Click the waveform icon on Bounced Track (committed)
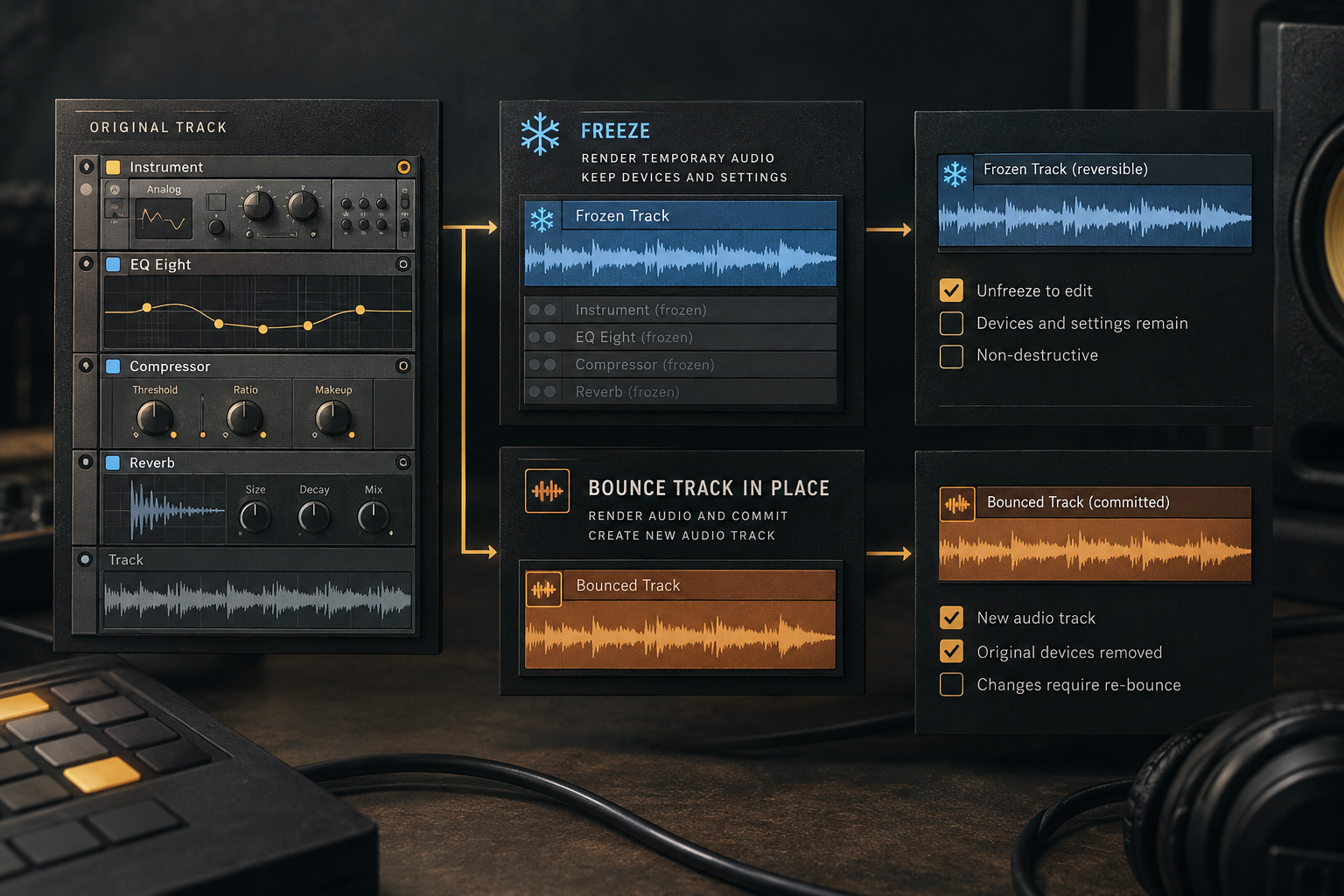 (x=957, y=504)
